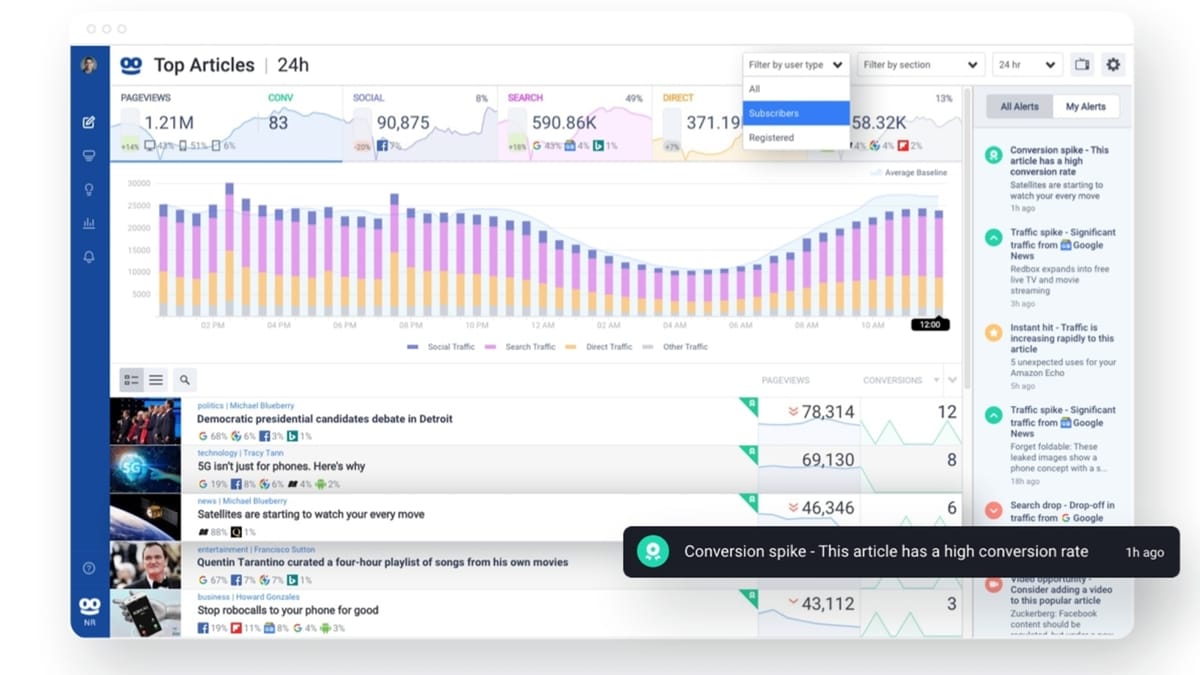Open '5G isn't just for phones' article

(x=281, y=466)
